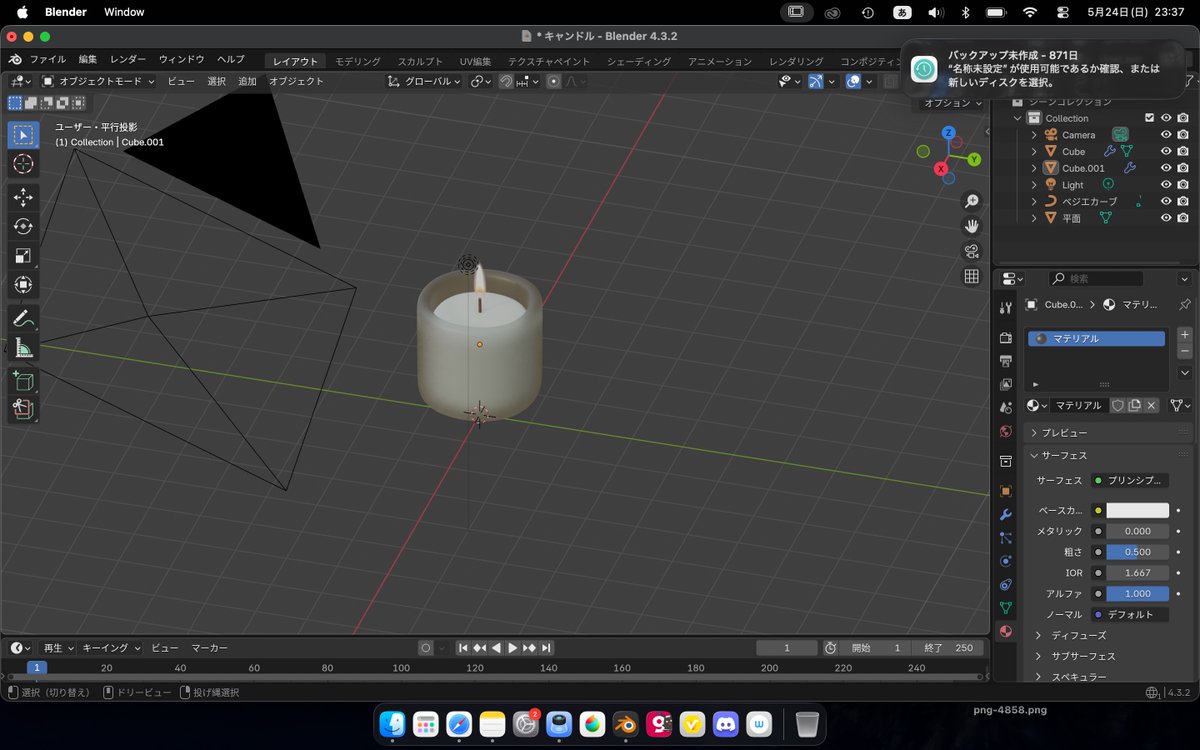Uncheck the Collection exclude checkbox
Image resolution: width=1200 pixels, height=750 pixels.
[1150, 118]
